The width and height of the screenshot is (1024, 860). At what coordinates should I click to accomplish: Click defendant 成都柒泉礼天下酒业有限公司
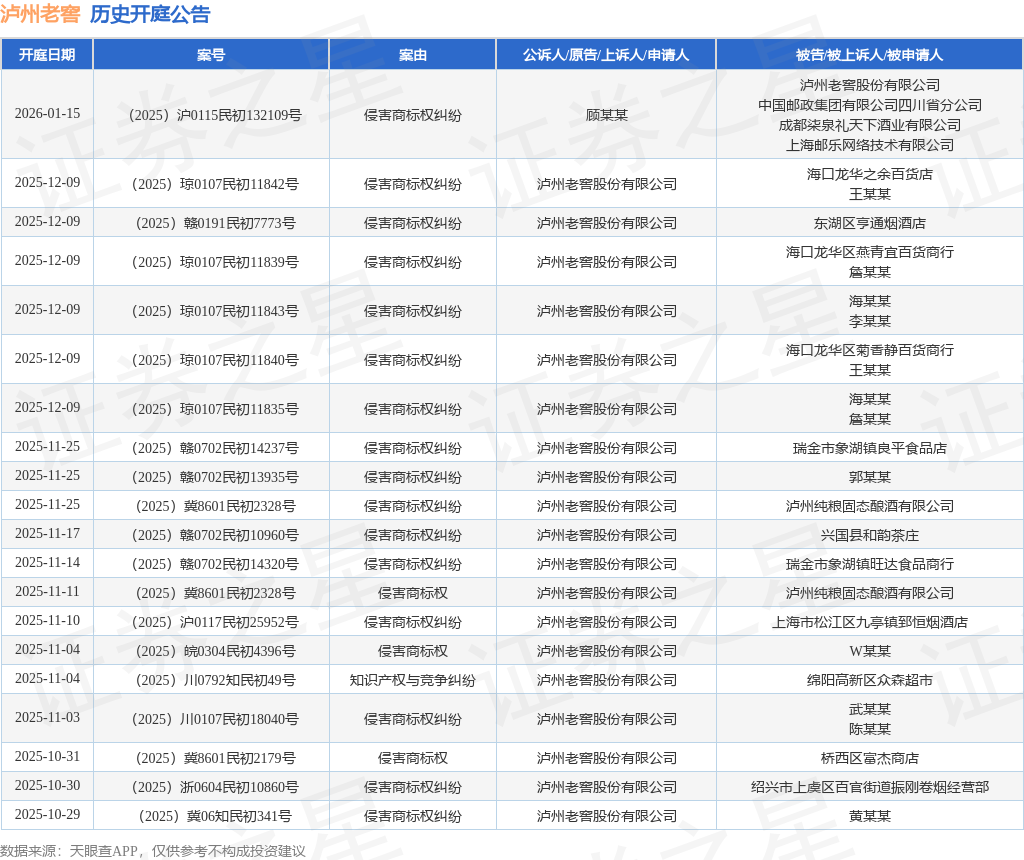(x=870, y=125)
